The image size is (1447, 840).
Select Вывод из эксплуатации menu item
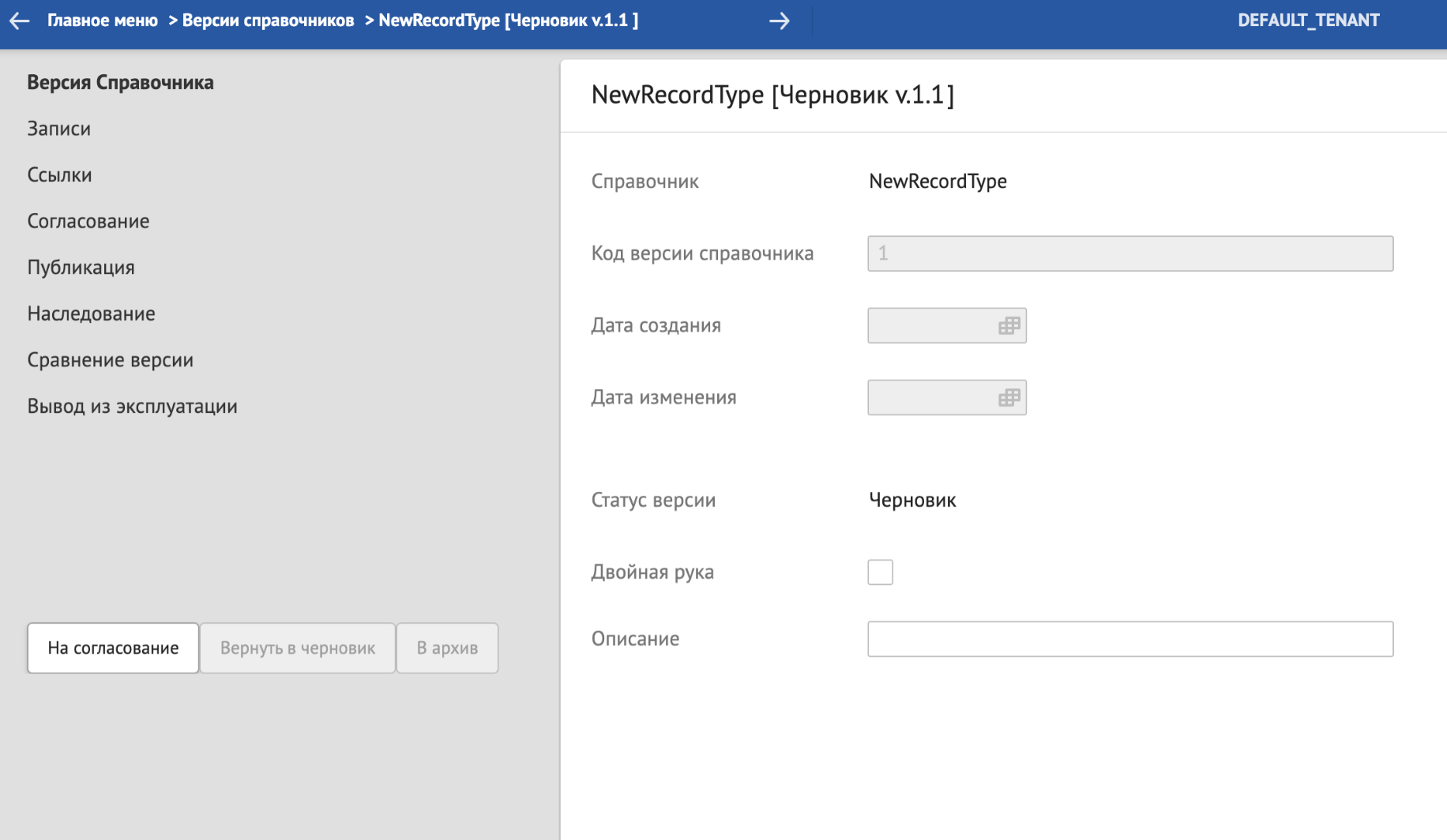(x=133, y=407)
